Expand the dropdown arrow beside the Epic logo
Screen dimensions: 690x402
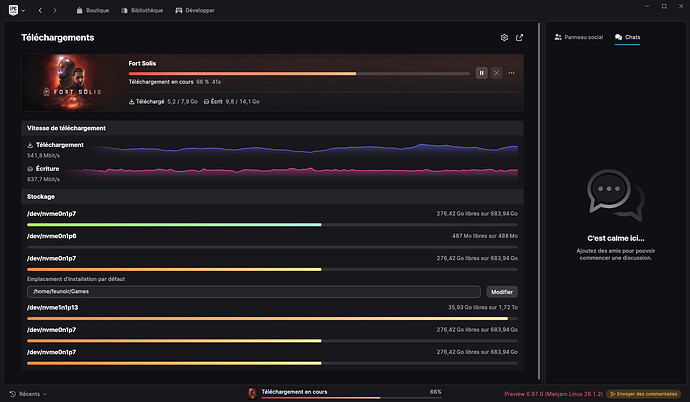pos(23,11)
